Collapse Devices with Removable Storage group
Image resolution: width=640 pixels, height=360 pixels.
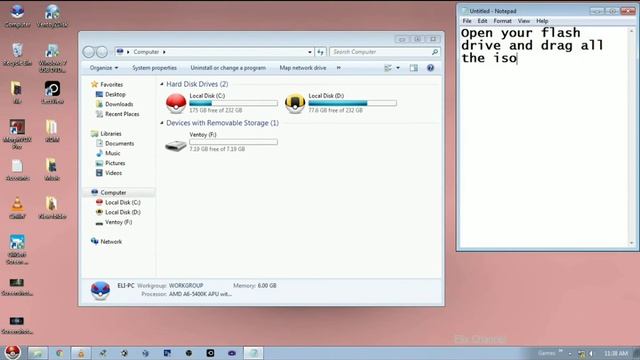(x=162, y=123)
